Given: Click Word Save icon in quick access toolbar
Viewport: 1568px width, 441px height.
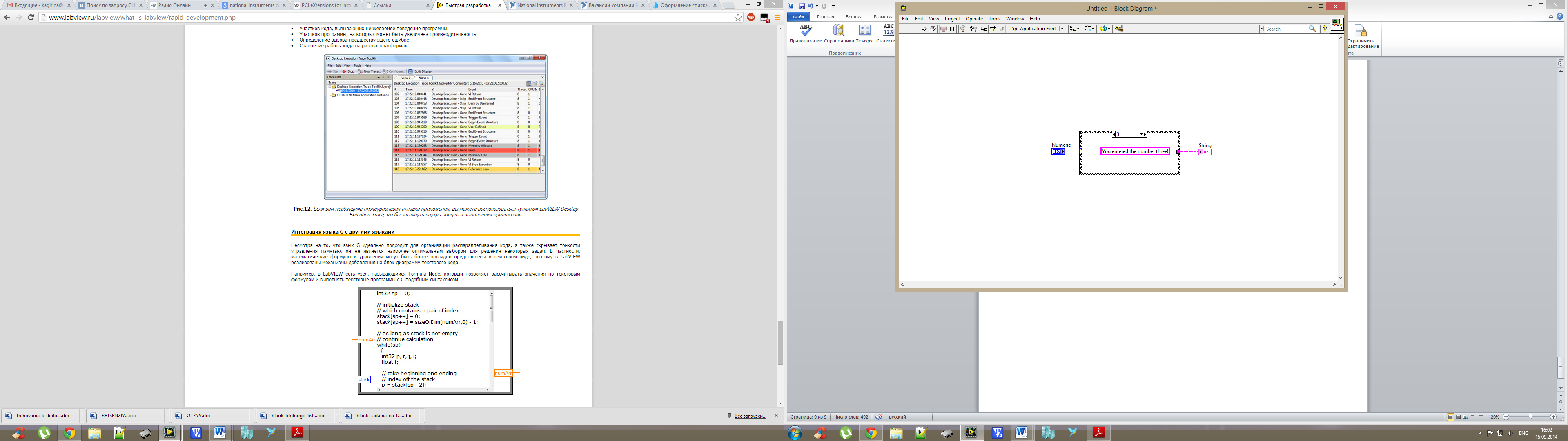Looking at the screenshot, I should [802, 6].
